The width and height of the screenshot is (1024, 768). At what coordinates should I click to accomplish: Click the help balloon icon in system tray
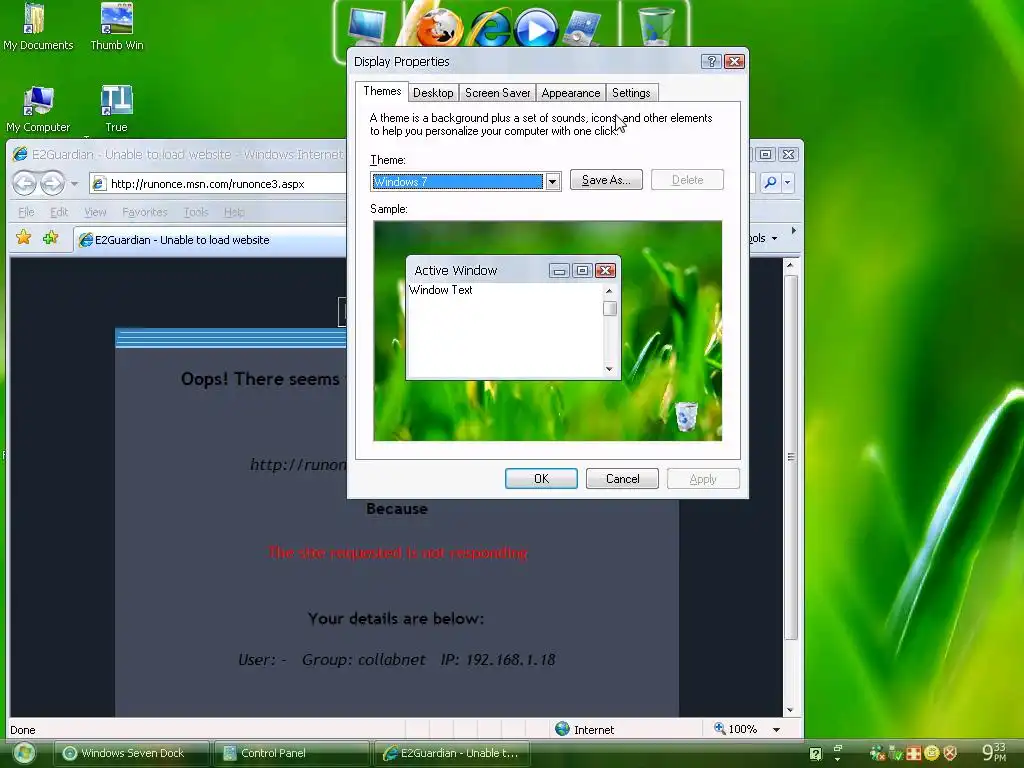816,754
